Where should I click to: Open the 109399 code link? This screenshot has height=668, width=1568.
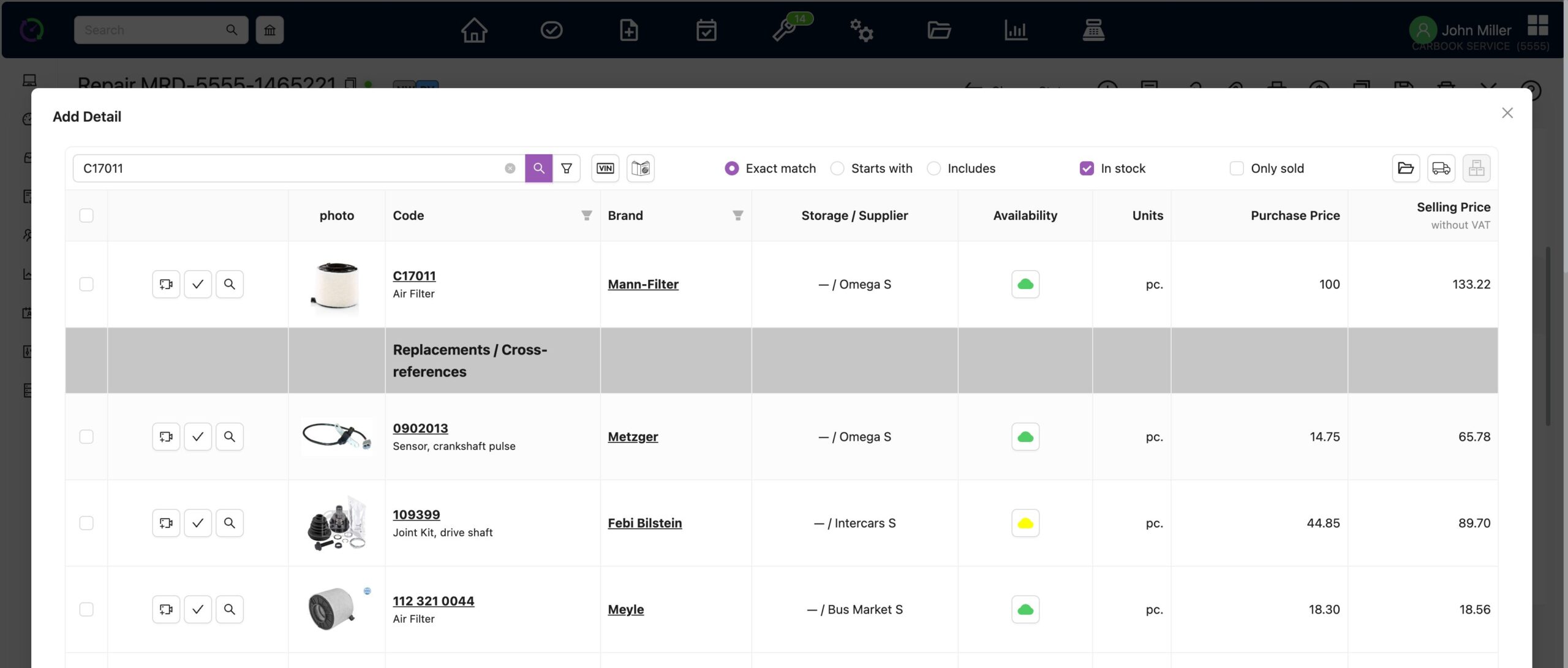point(416,515)
